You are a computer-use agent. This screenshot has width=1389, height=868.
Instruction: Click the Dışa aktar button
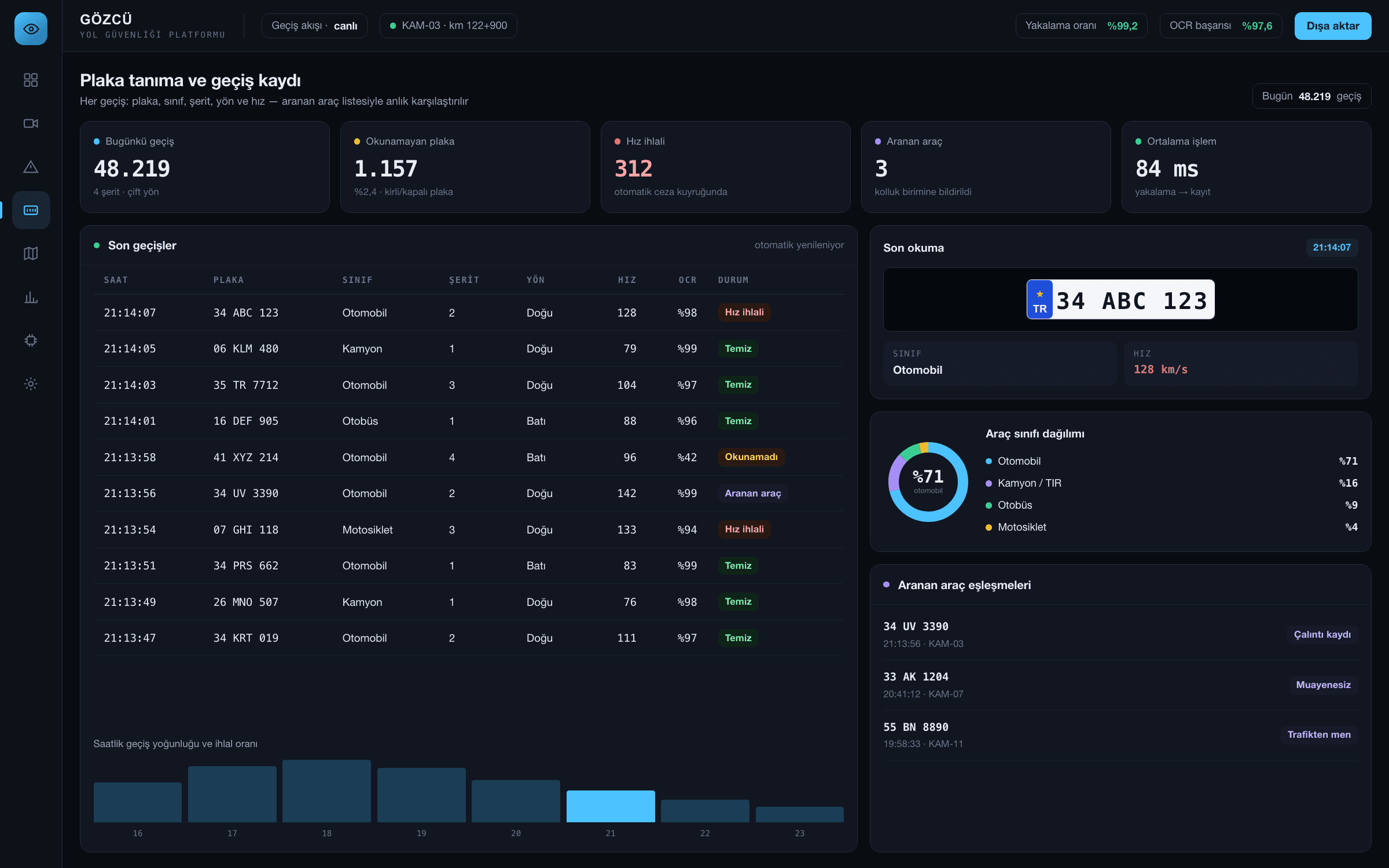(1332, 26)
